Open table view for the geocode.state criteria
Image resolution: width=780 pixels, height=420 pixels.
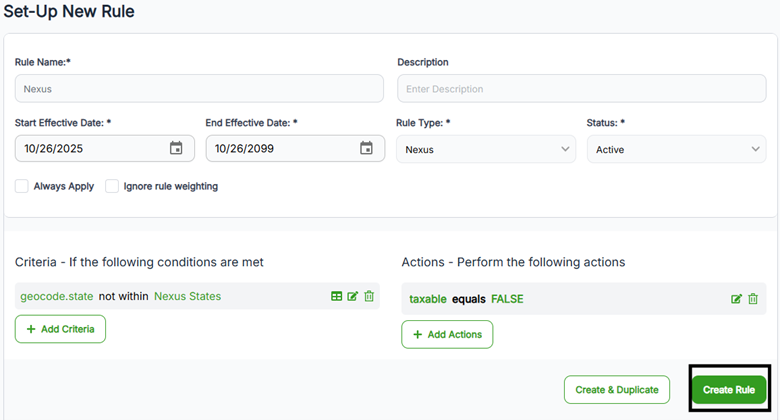pyautogui.click(x=337, y=297)
